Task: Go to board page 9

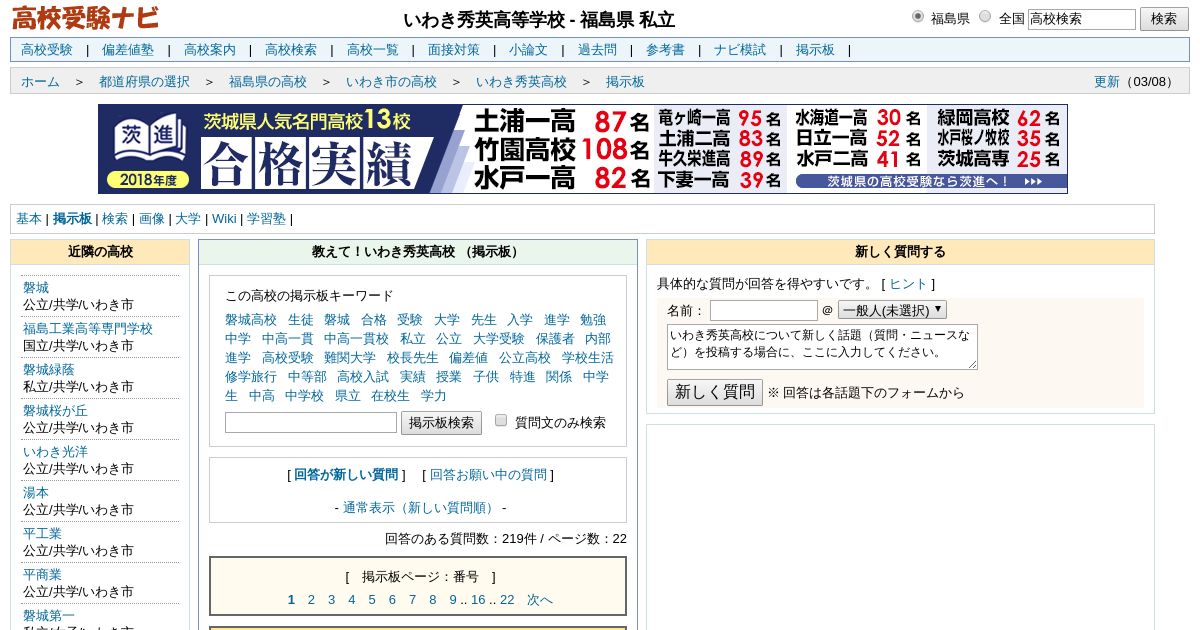Action: pos(453,600)
